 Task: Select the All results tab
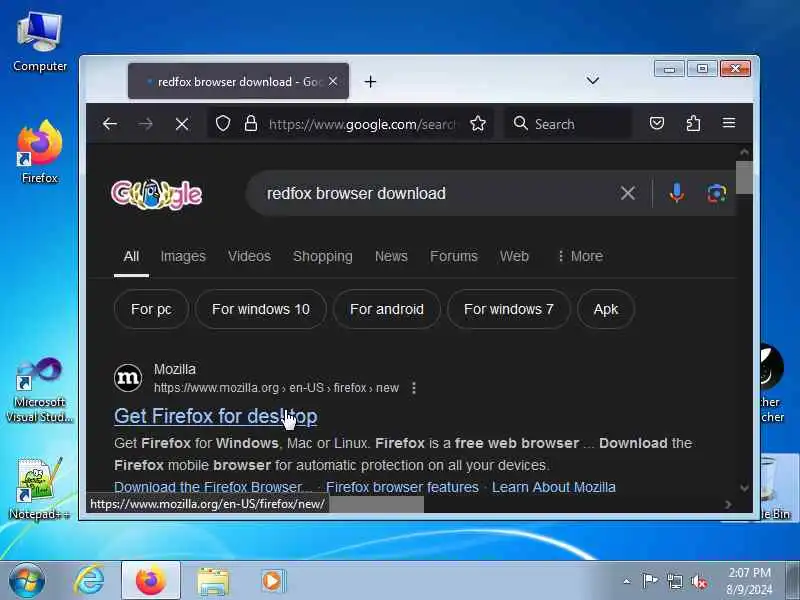coord(131,256)
